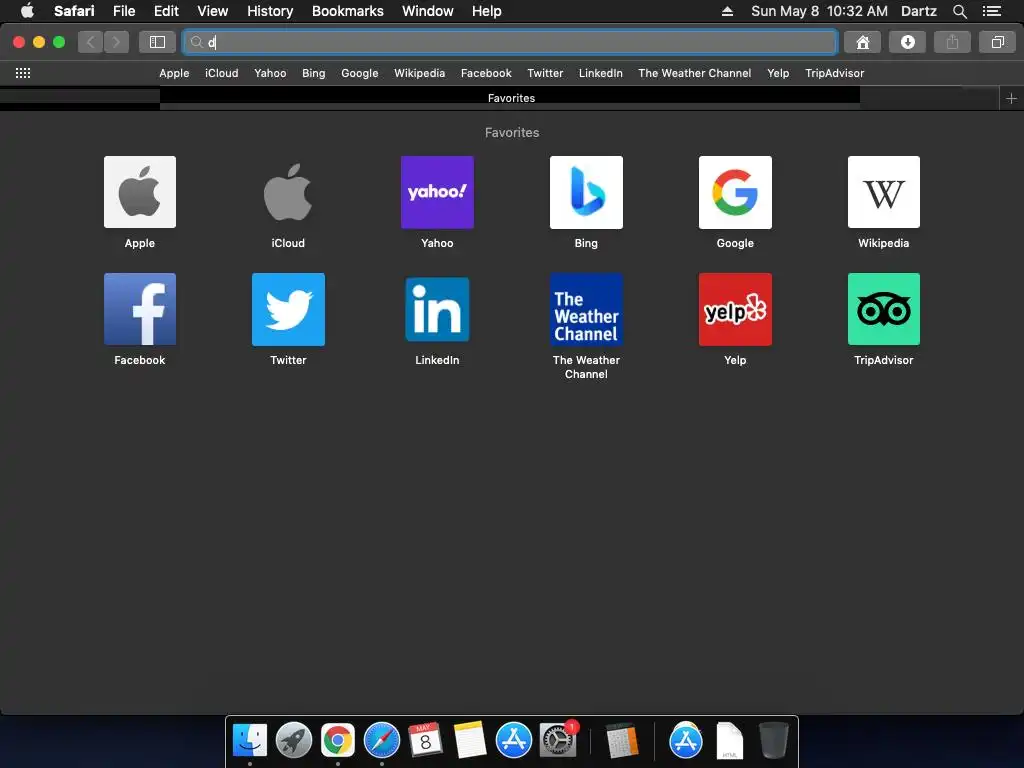Open the Twitter favorite tile

(288, 309)
